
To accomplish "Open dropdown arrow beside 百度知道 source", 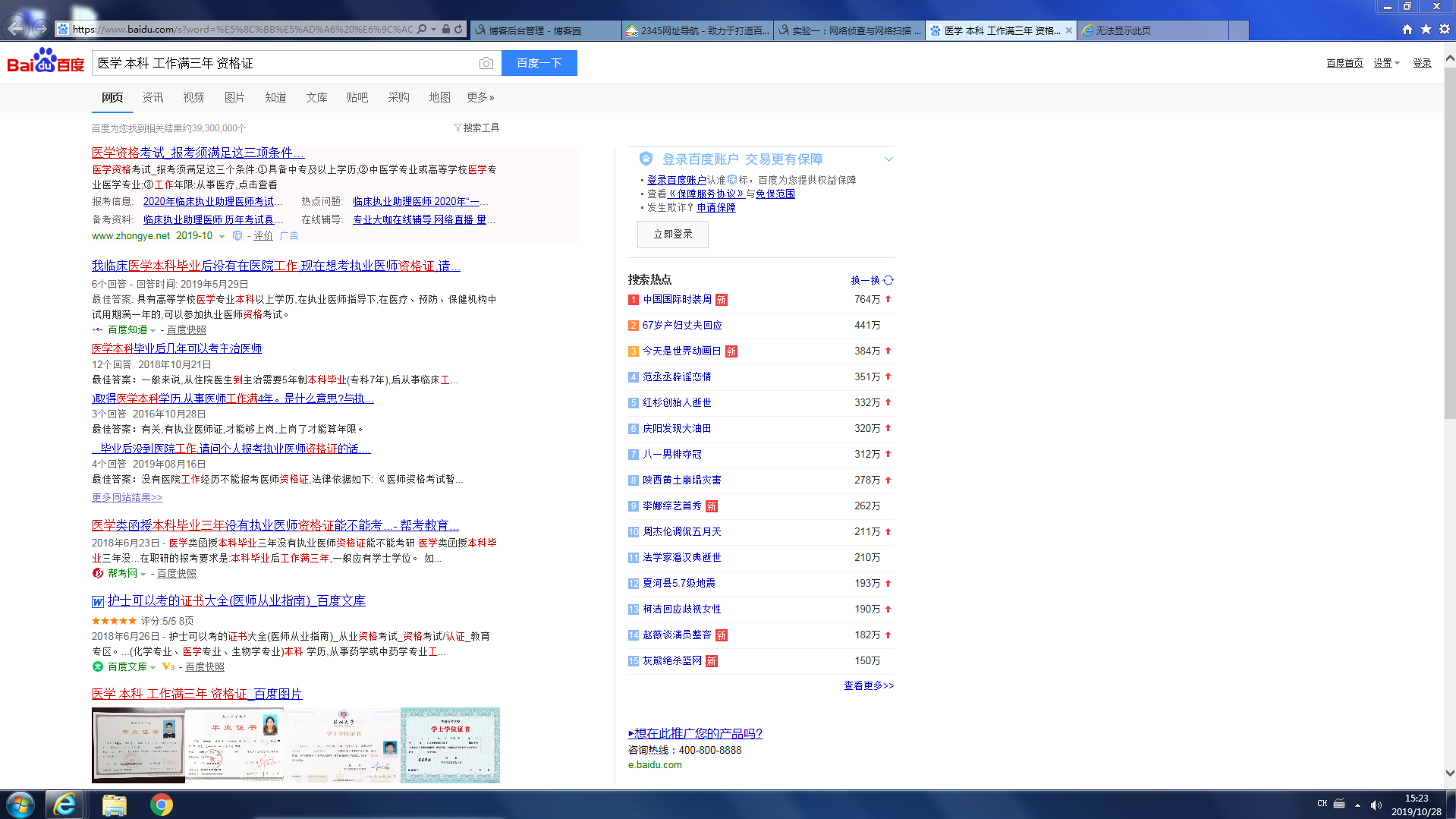I will point(153,330).
